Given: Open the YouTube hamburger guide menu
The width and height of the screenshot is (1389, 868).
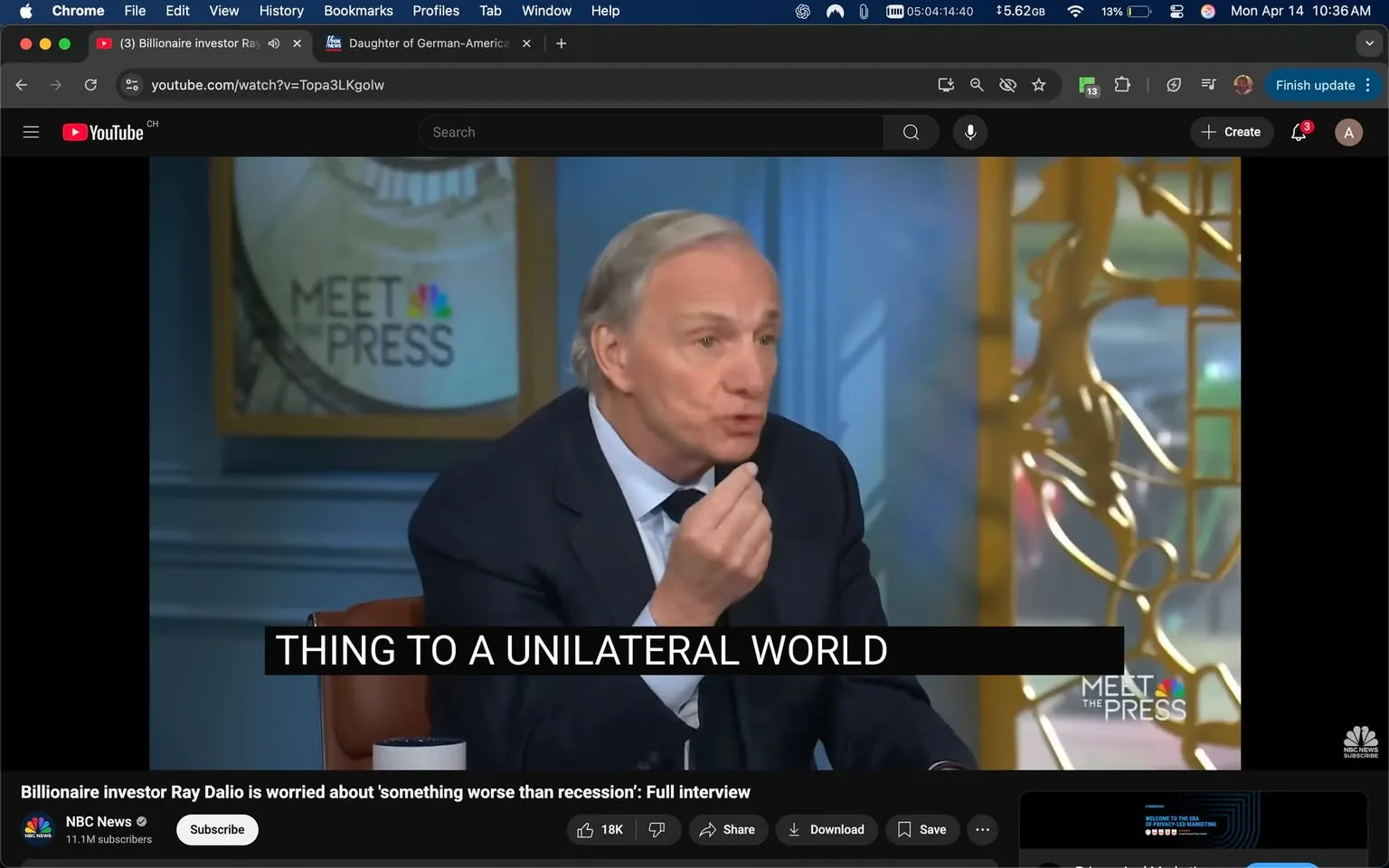Looking at the screenshot, I should pyautogui.click(x=30, y=131).
